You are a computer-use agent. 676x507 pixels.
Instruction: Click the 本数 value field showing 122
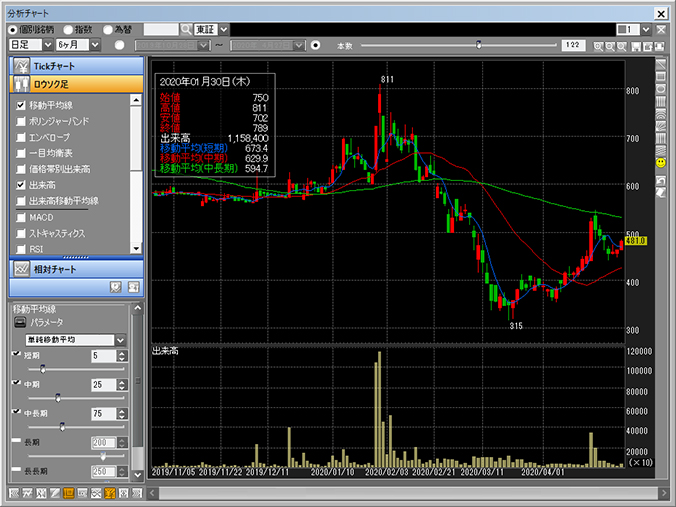573,45
